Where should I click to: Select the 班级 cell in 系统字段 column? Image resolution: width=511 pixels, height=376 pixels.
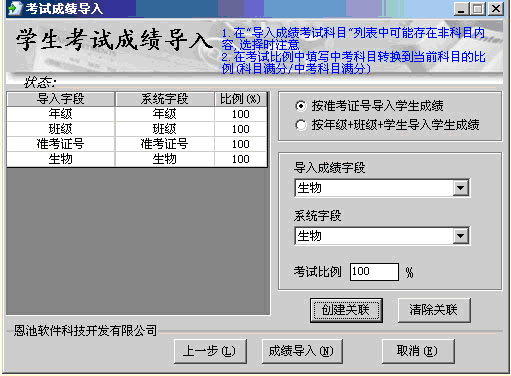pos(165,129)
